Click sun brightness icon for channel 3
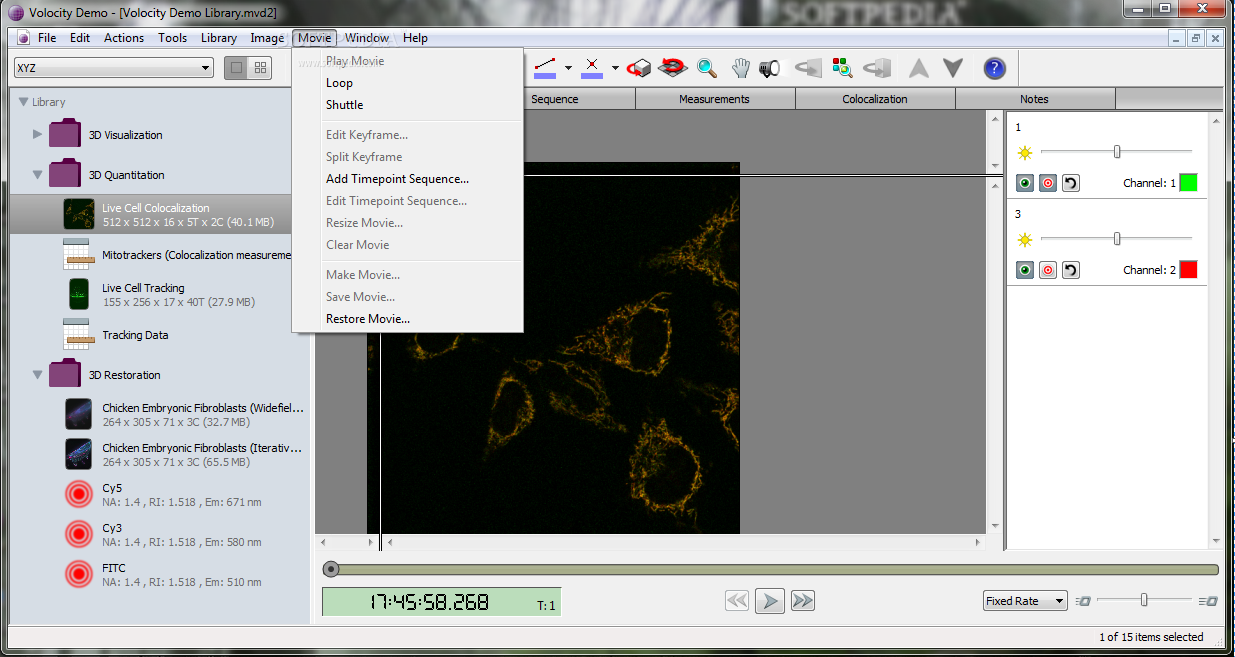 click(x=1024, y=240)
